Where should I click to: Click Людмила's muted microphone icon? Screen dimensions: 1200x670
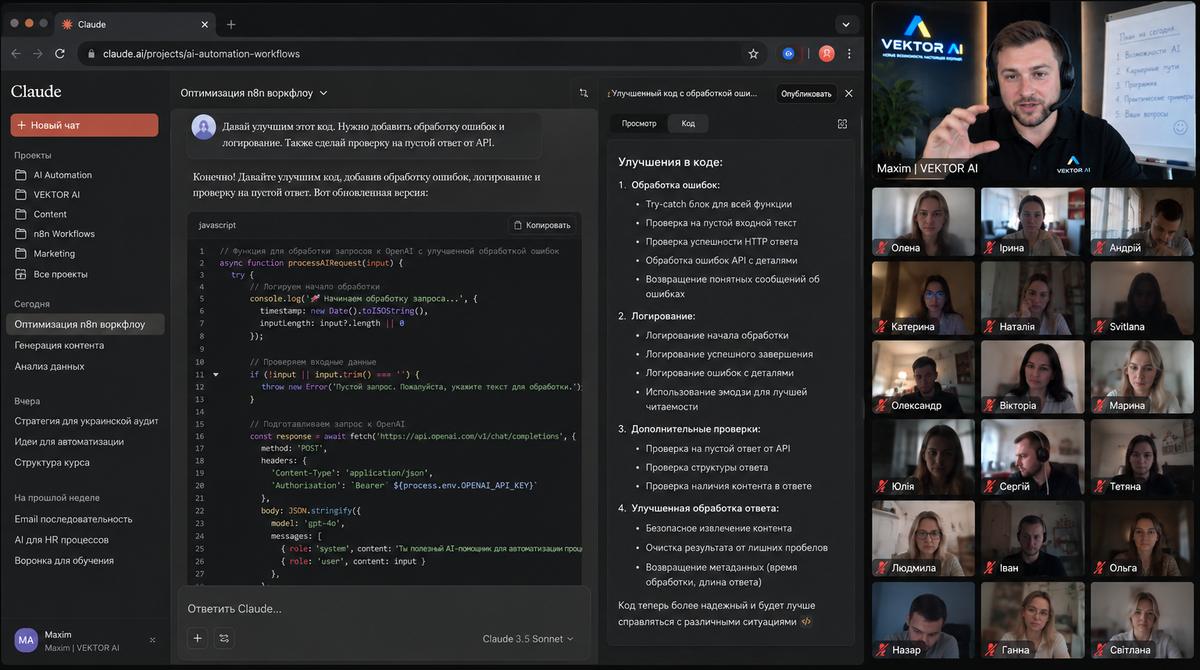(881, 567)
